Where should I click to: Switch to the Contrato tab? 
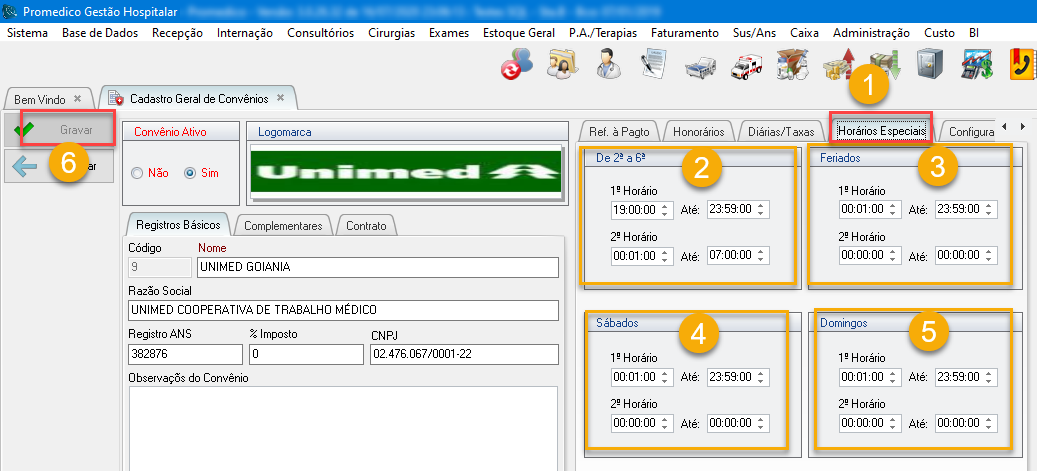point(366,226)
